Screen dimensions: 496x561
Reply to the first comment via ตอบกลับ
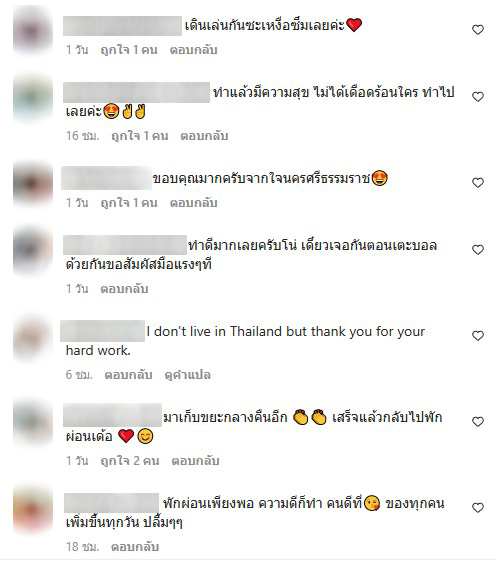[x=194, y=50]
